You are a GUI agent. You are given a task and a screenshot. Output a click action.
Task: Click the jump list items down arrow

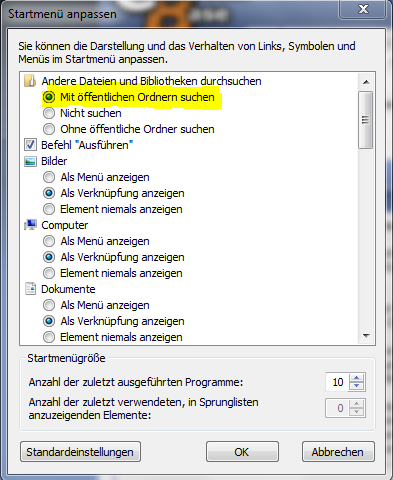click(357, 412)
